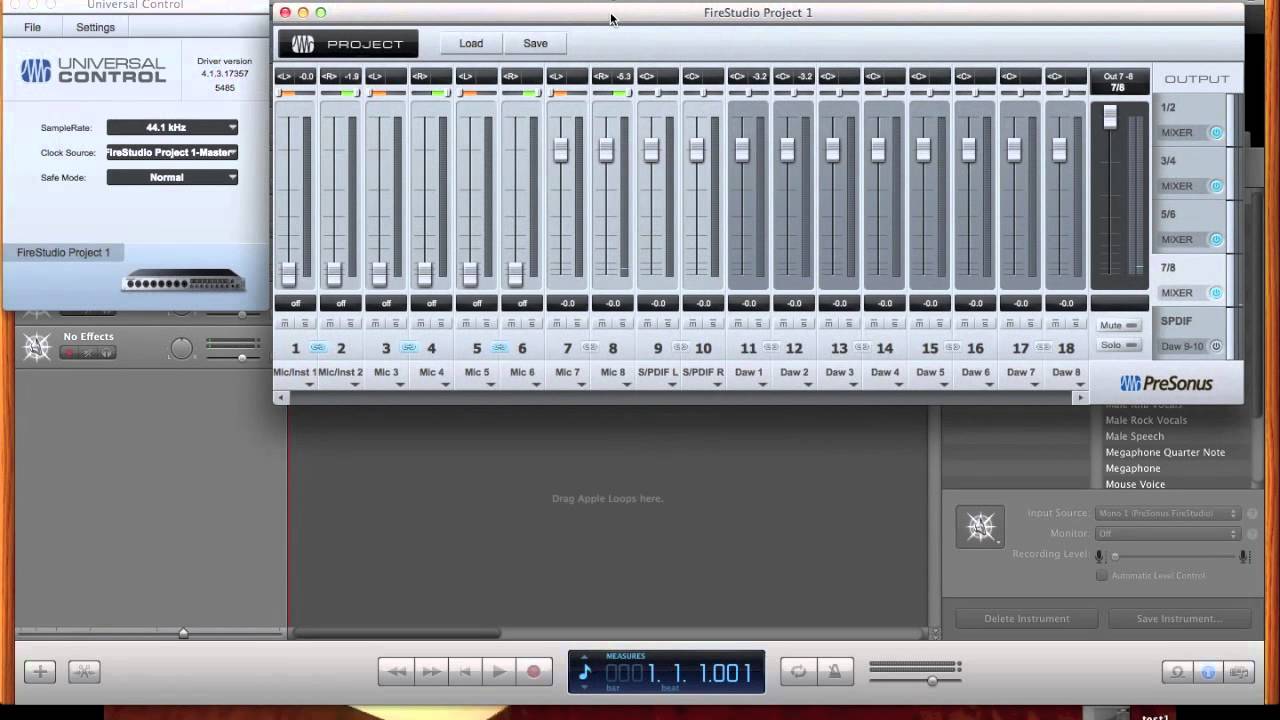Toggle stereo link for channels 3 and 4
Screen dimensions: 1280x720
408,347
